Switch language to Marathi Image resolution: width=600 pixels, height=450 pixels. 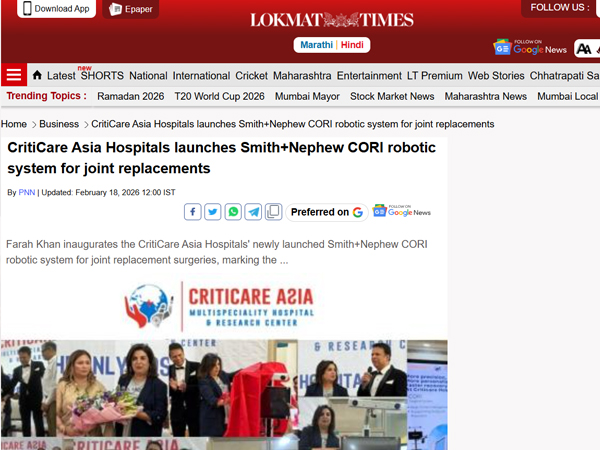[316, 45]
